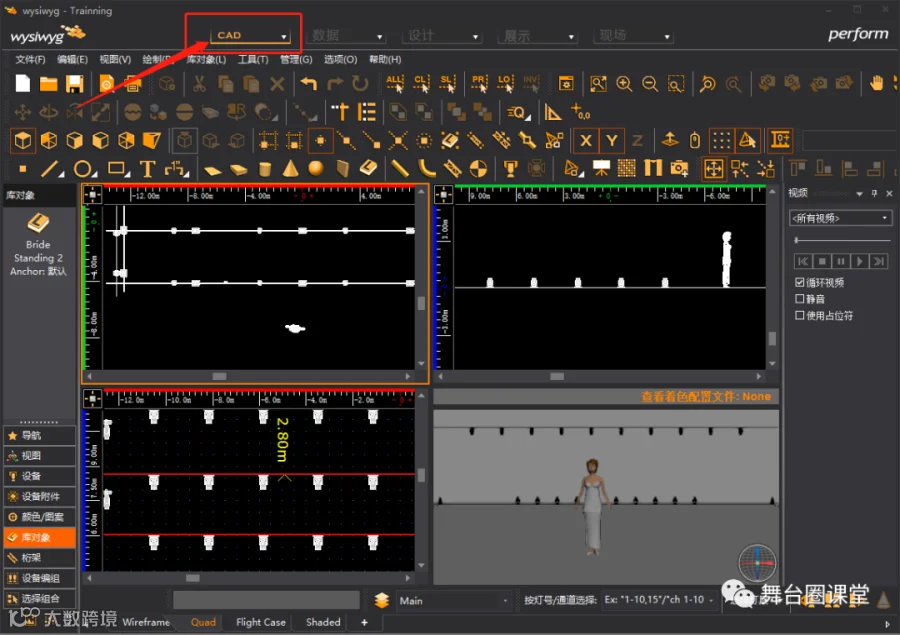Viewport: 900px width, 635px height.
Task: Open the 设备 sidebar panel button
Action: point(40,476)
